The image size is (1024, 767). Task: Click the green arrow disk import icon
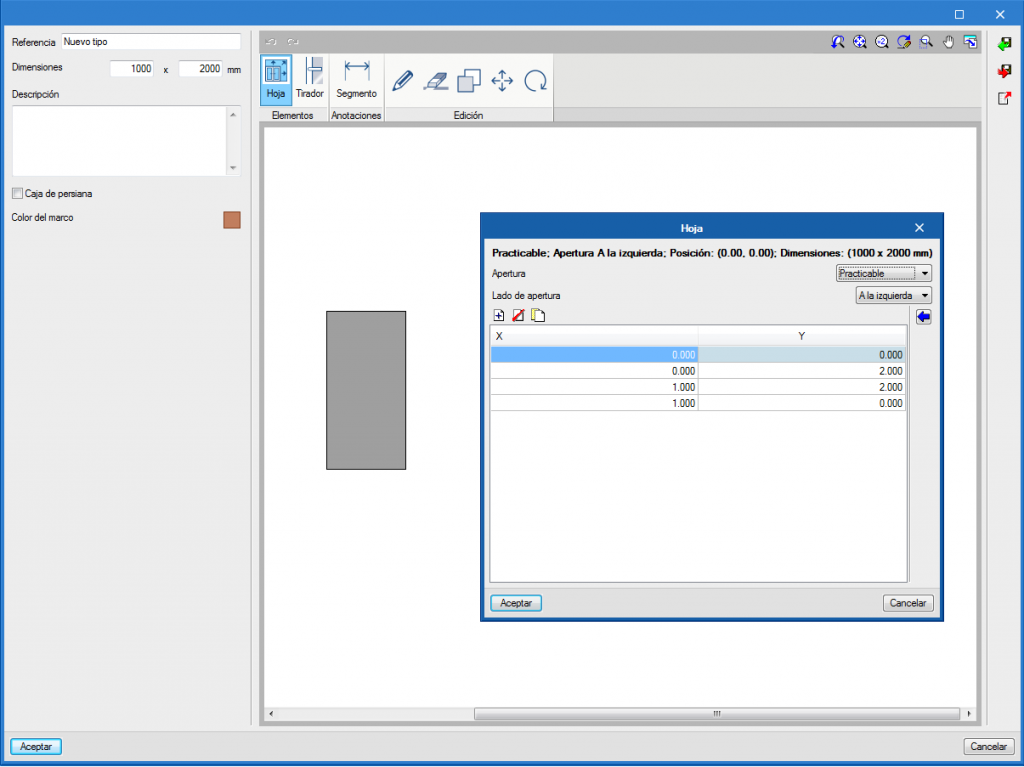[1004, 44]
